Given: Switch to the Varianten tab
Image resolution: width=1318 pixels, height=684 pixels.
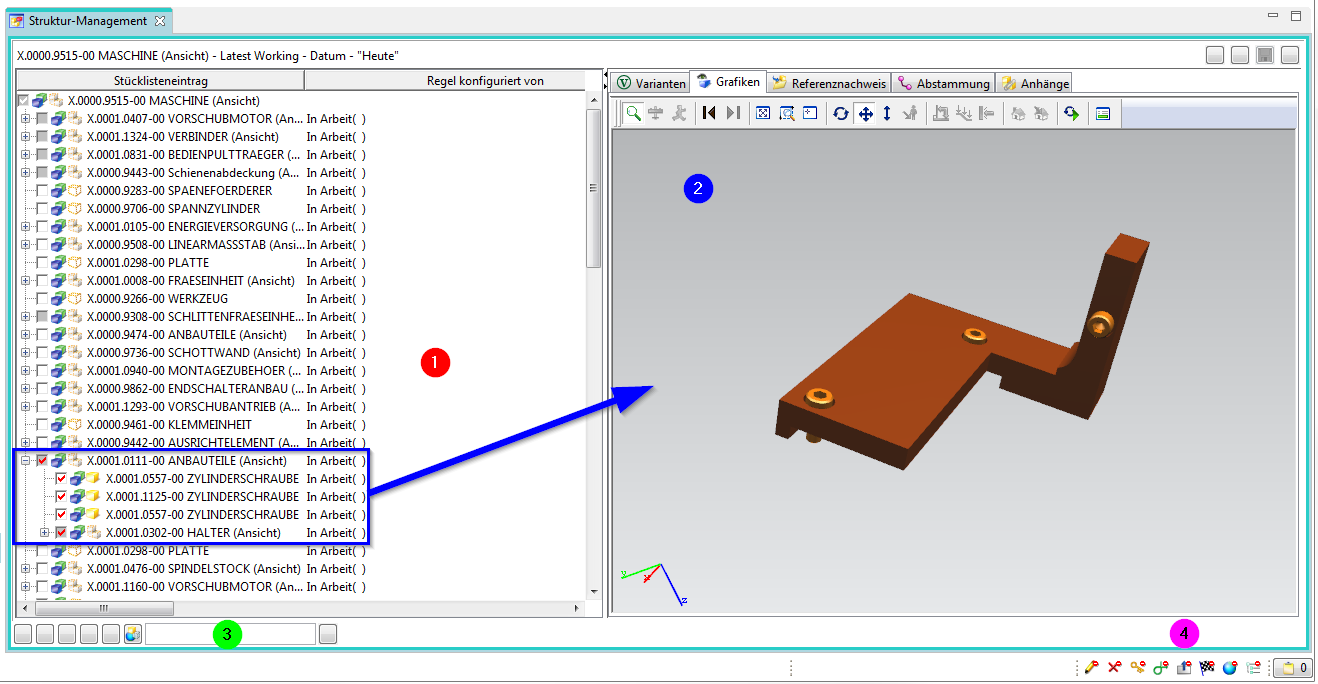Looking at the screenshot, I should pyautogui.click(x=650, y=83).
